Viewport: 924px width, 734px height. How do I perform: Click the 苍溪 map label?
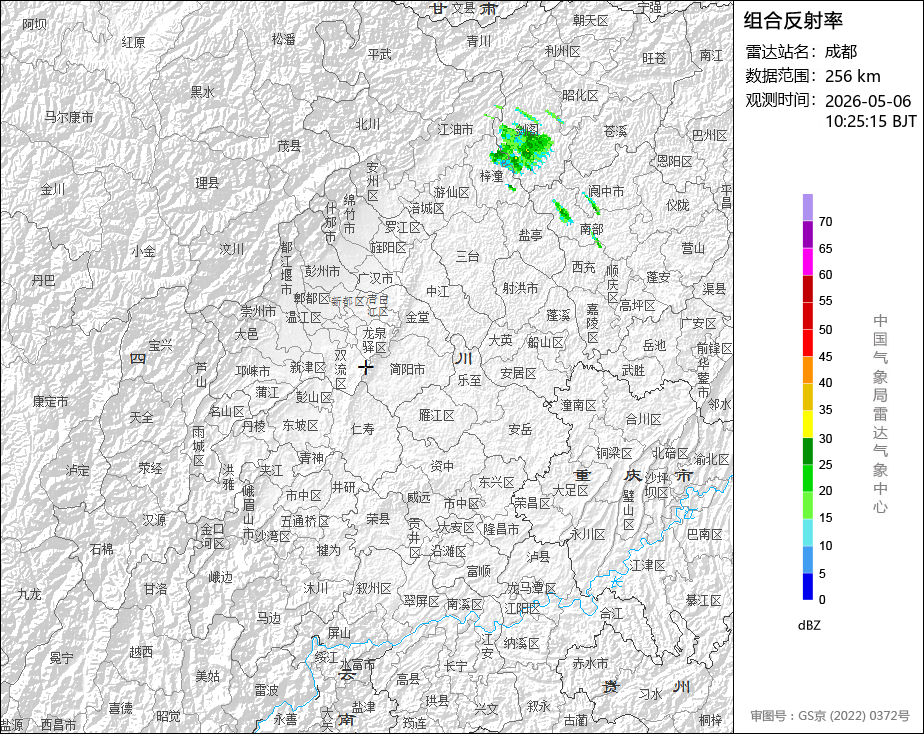pyautogui.click(x=615, y=131)
